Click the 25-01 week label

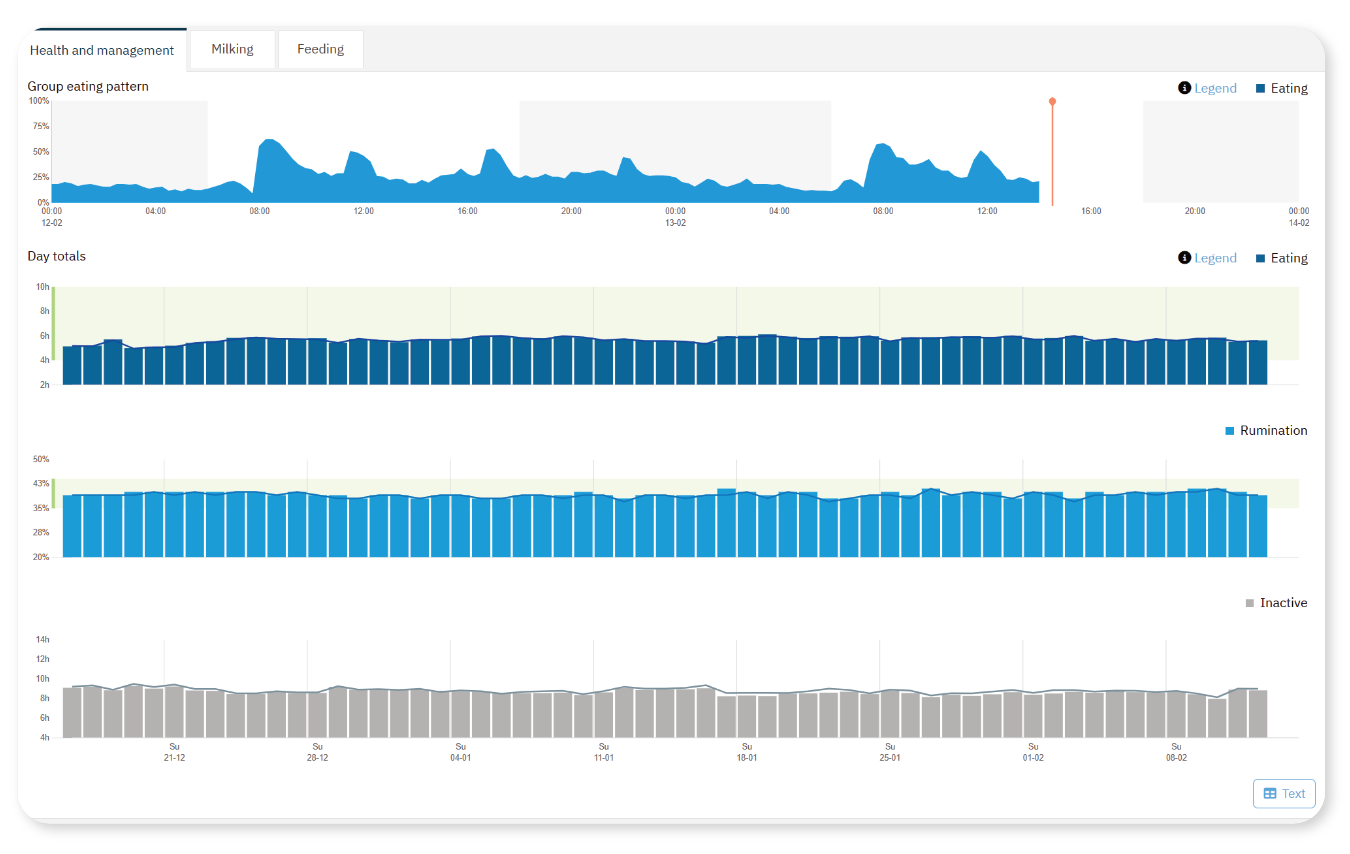[889, 758]
